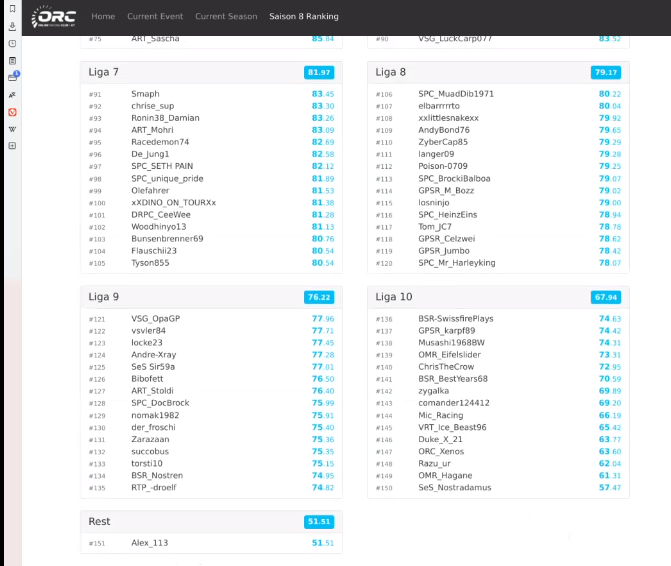This screenshot has height=566, width=671.
Task: Open the Current Event menu item
Action: tap(155, 17)
